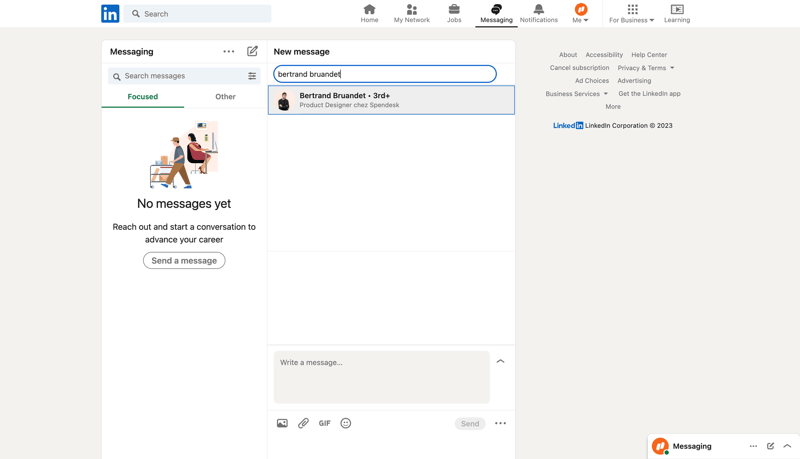Open the Me profile menu
Screen dimensions: 800x459
tap(581, 13)
